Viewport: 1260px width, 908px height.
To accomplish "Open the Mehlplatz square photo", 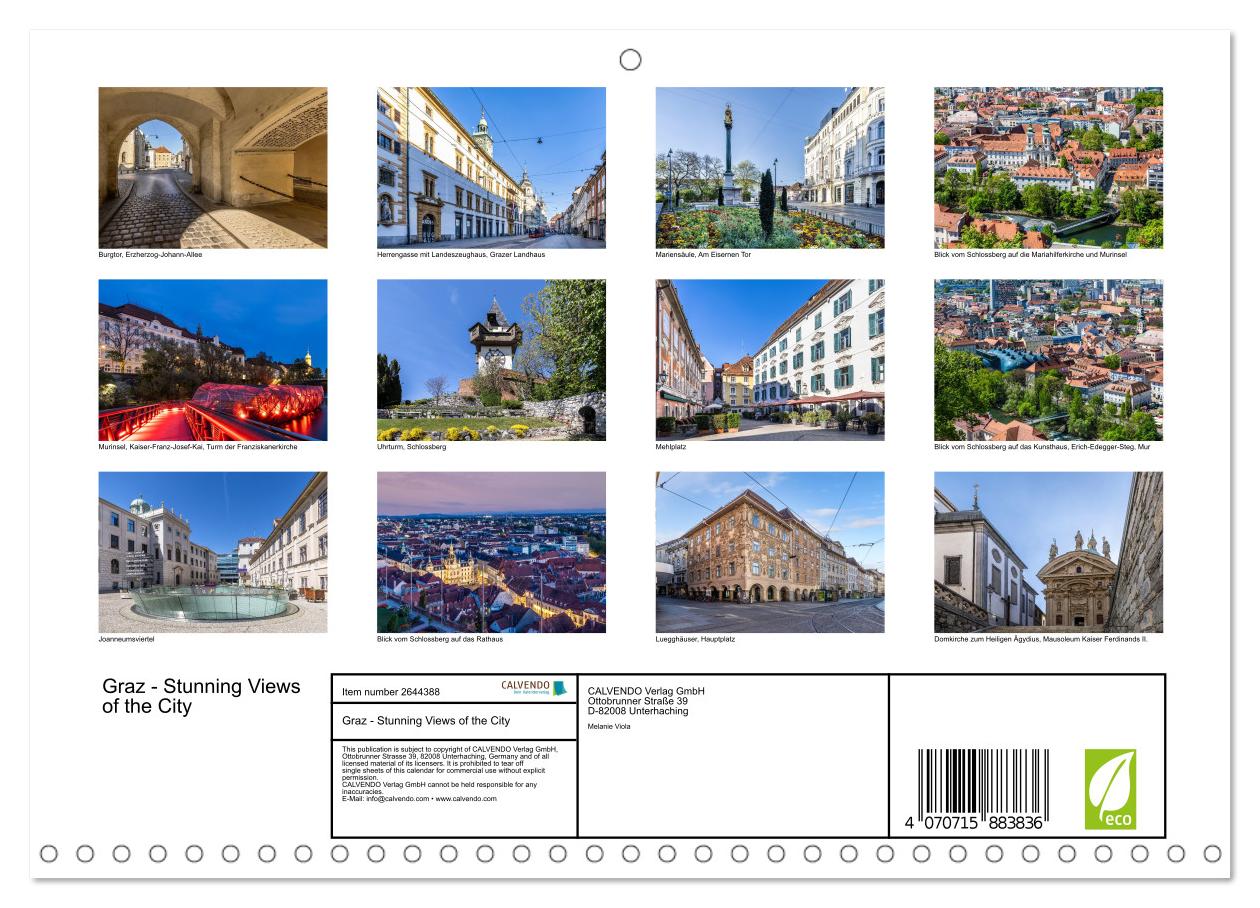I will point(770,360).
